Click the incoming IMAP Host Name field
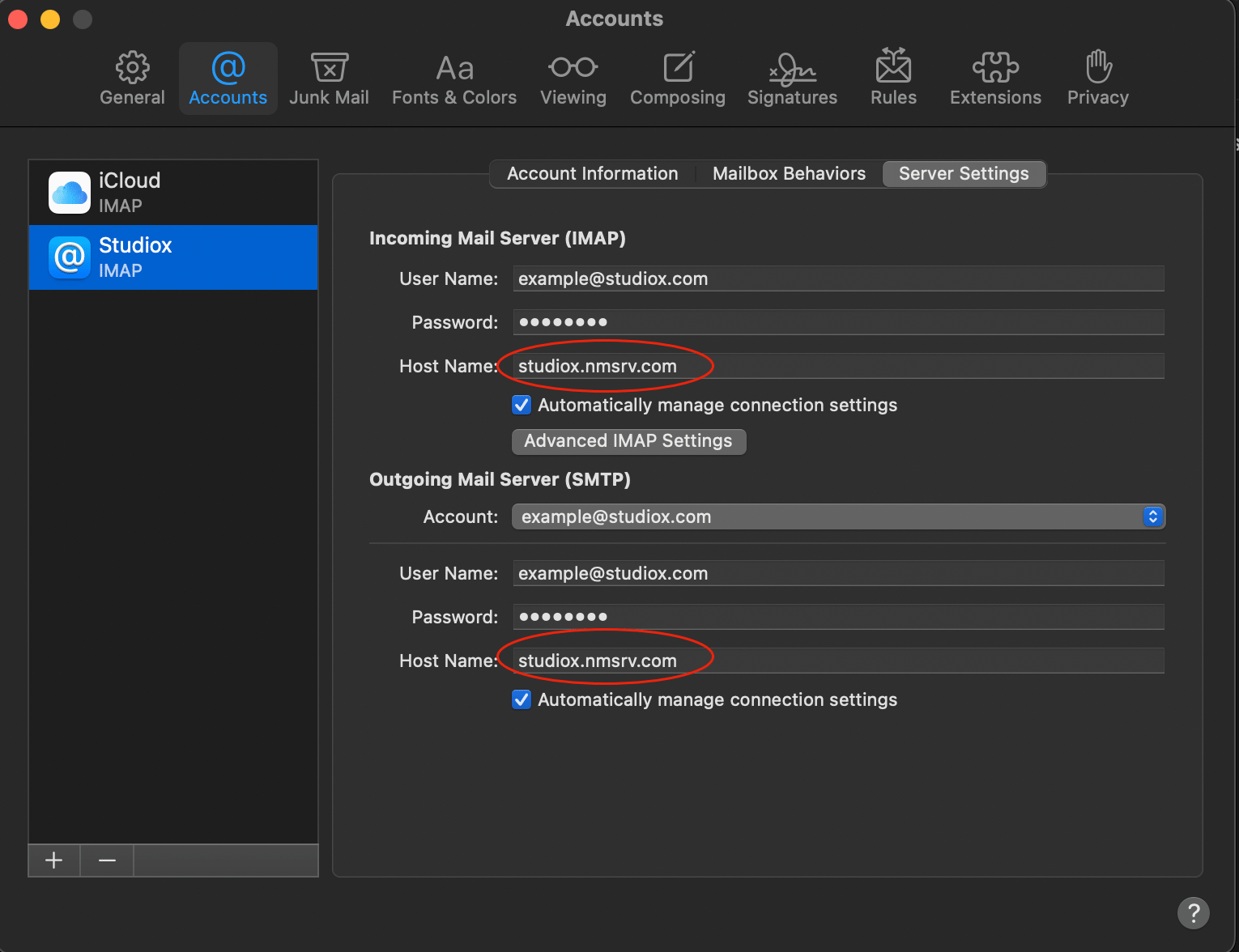This screenshot has height=952, width=1239. [838, 366]
